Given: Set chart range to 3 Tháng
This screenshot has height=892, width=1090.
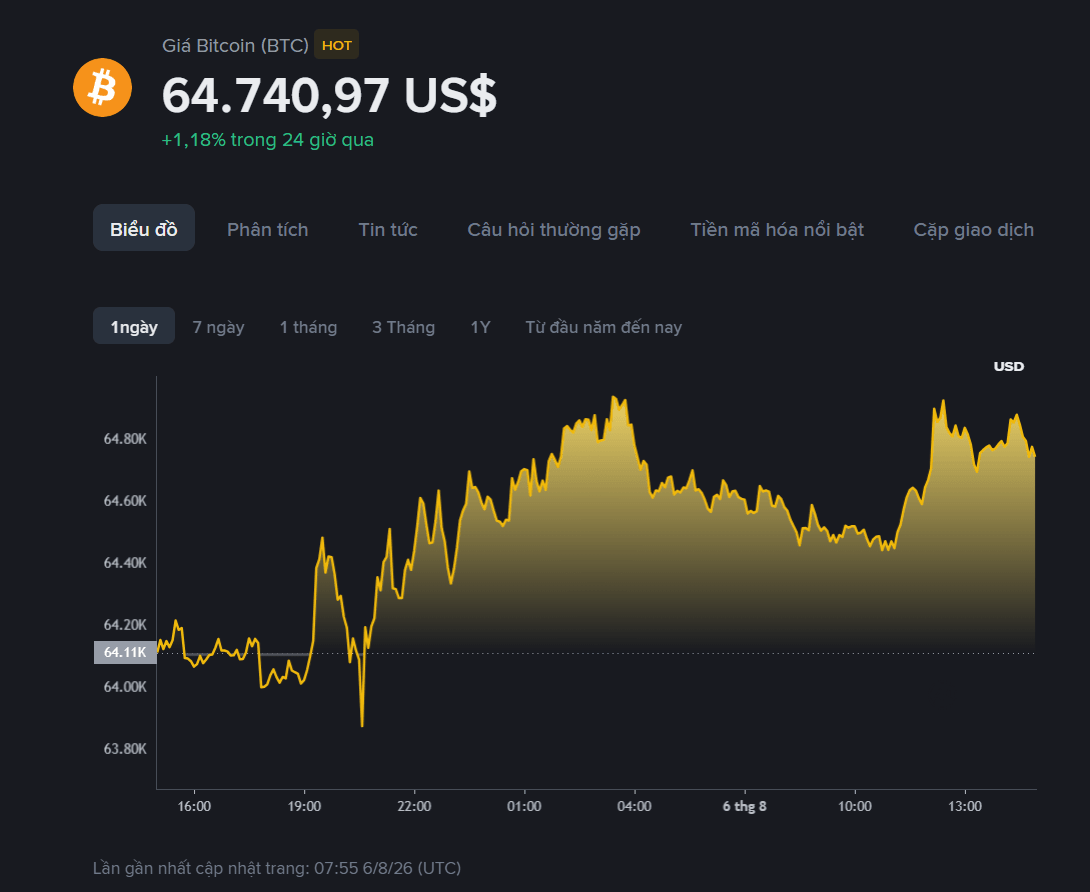Looking at the screenshot, I should click(x=403, y=327).
